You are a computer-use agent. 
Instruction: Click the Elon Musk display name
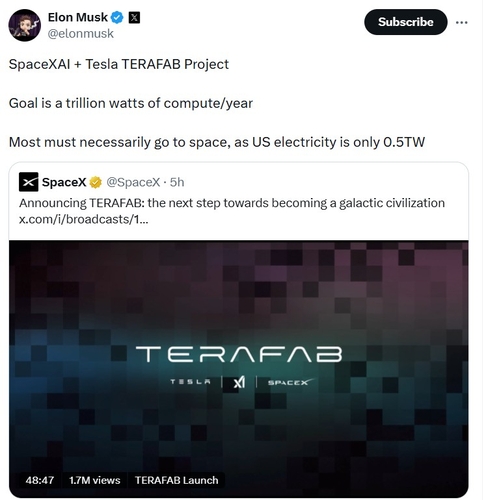click(77, 17)
